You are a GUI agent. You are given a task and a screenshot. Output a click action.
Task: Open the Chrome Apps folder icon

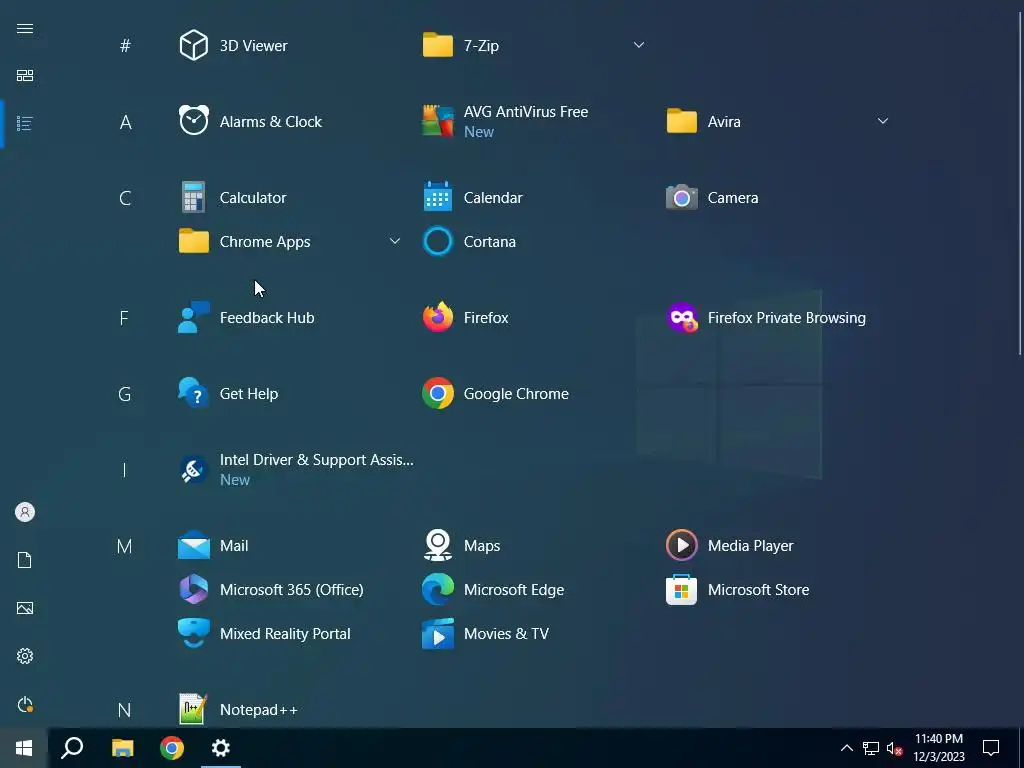(x=194, y=241)
